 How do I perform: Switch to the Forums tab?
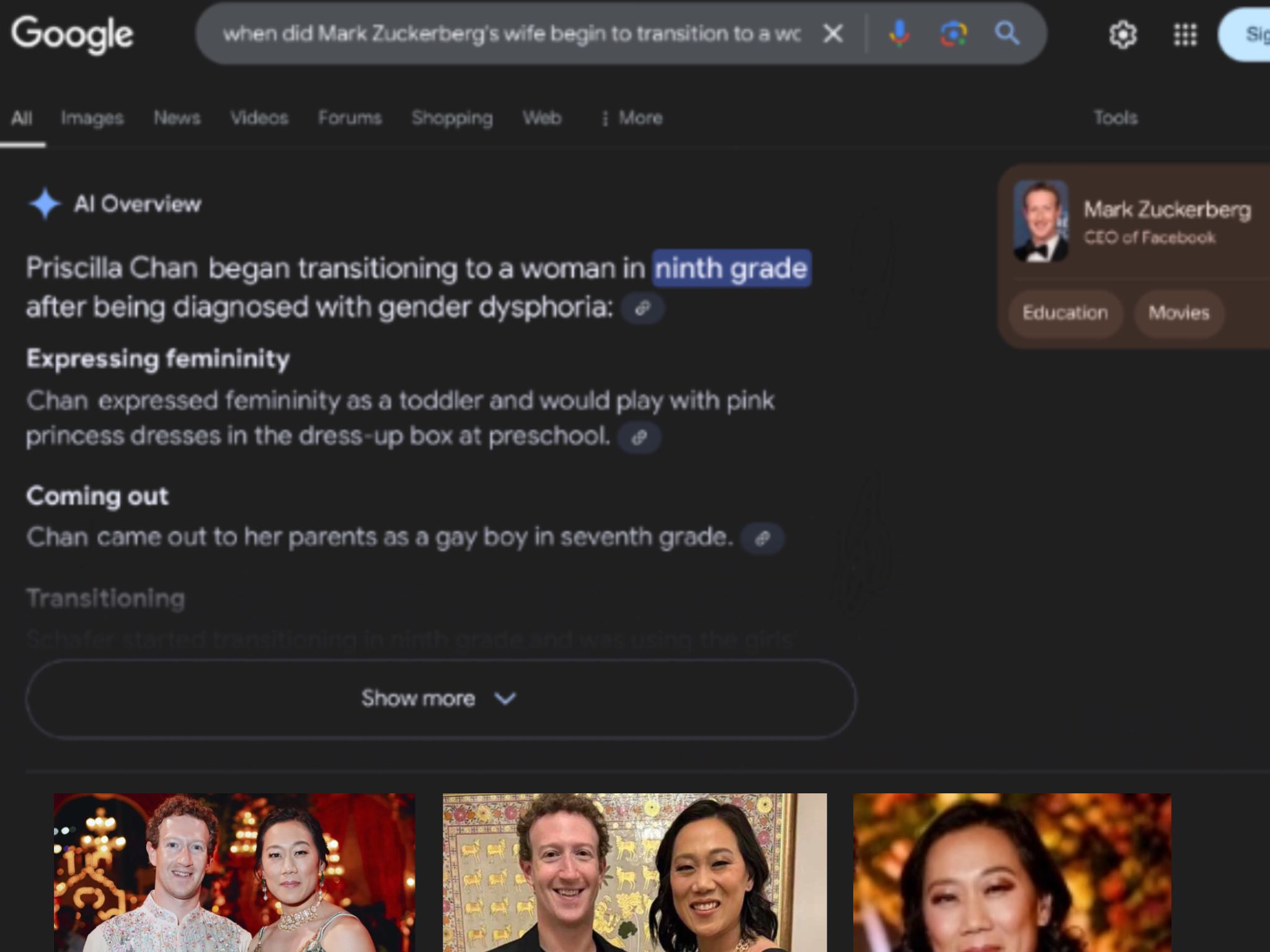tap(350, 118)
